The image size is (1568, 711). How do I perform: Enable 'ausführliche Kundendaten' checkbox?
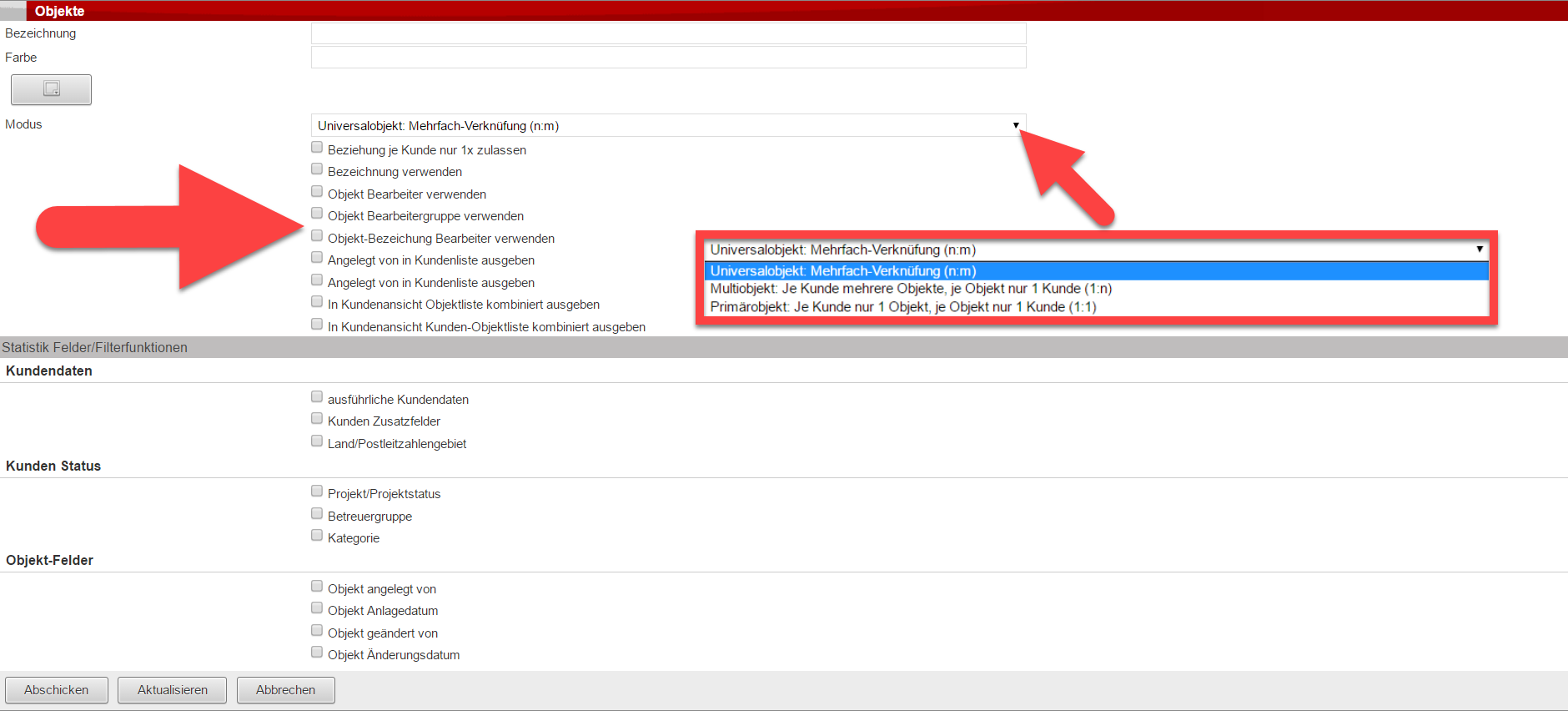317,397
